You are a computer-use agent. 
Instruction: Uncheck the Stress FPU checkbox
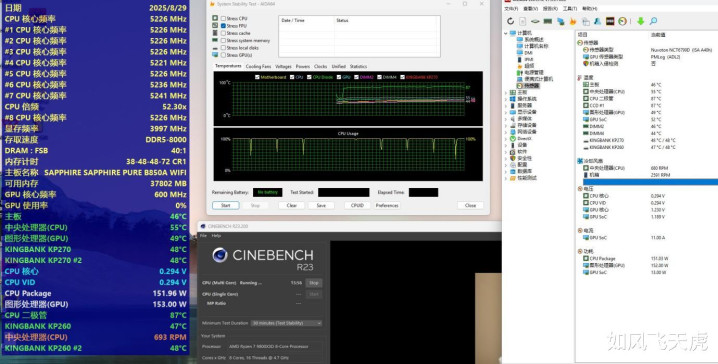click(x=223, y=26)
